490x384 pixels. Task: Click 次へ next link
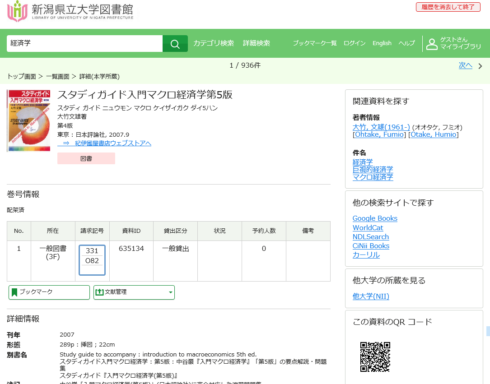coord(465,66)
